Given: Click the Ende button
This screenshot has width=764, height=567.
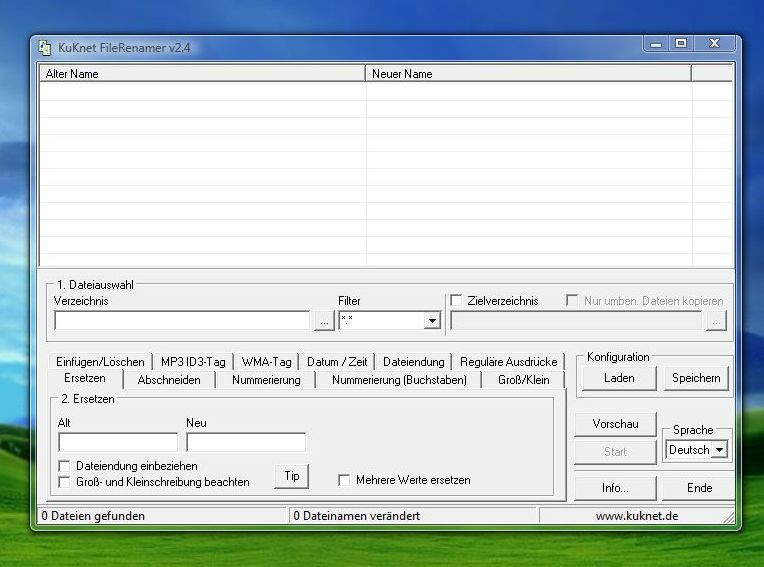Looking at the screenshot, I should point(699,488).
